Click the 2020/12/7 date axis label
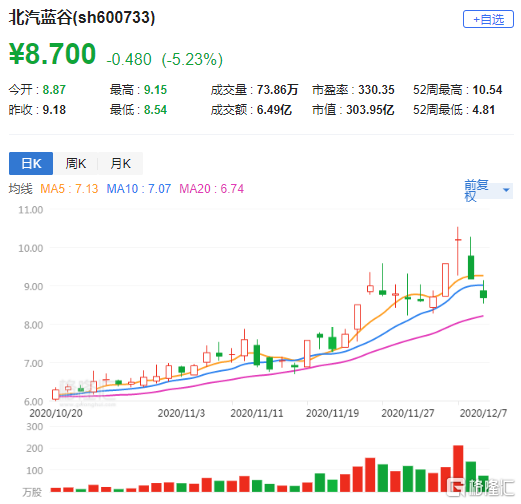This screenshot has height=504, width=521. (483, 413)
